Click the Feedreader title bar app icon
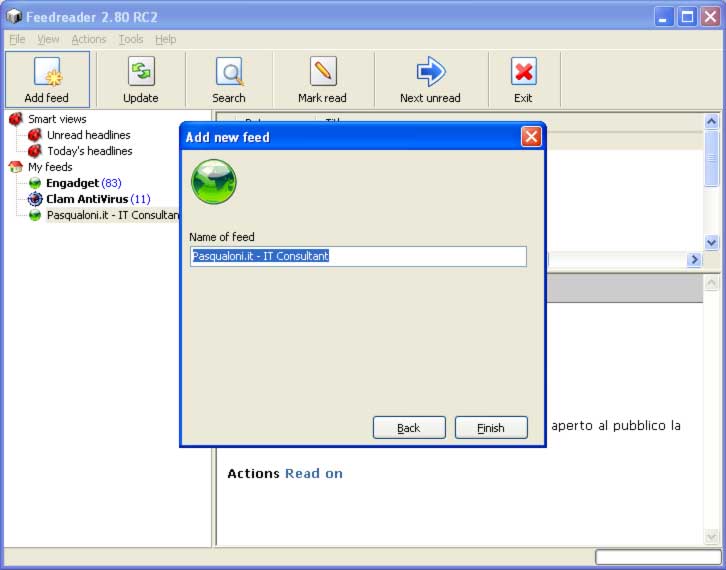Viewport: 726px width, 570px height. [14, 16]
